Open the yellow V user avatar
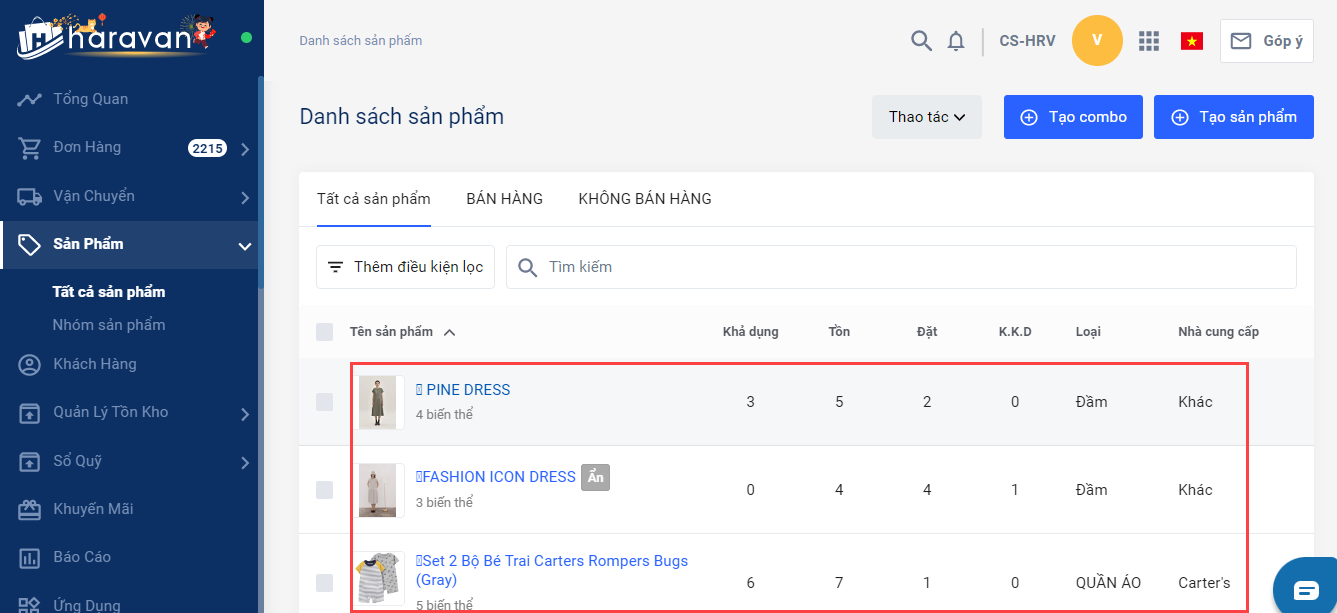 pos(1097,41)
